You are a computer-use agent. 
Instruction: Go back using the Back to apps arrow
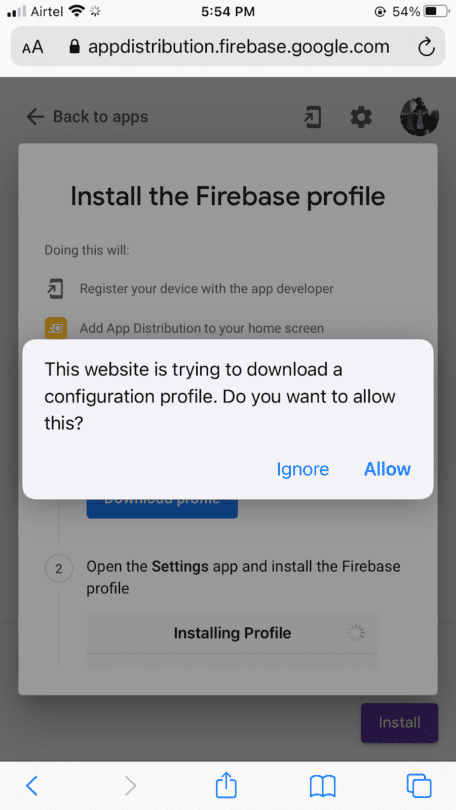coord(35,117)
